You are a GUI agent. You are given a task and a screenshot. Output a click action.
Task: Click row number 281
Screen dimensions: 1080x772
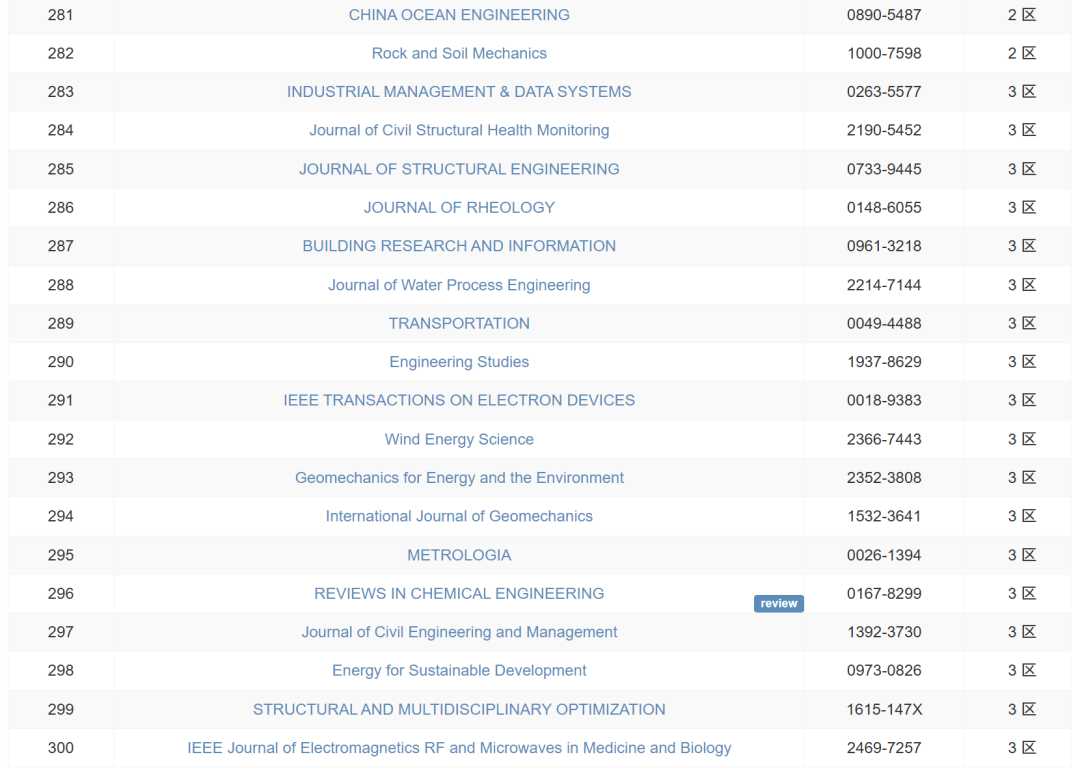point(61,15)
